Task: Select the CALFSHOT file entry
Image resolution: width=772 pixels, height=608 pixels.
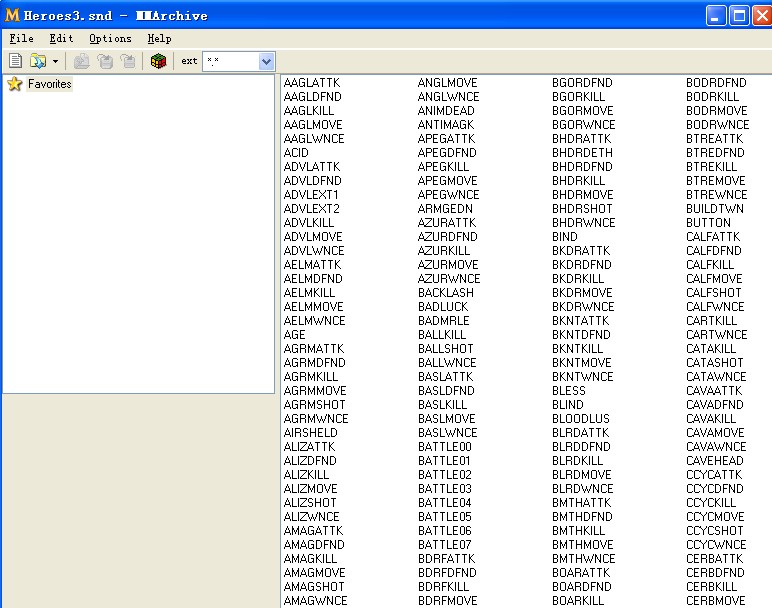Action: coord(713,292)
